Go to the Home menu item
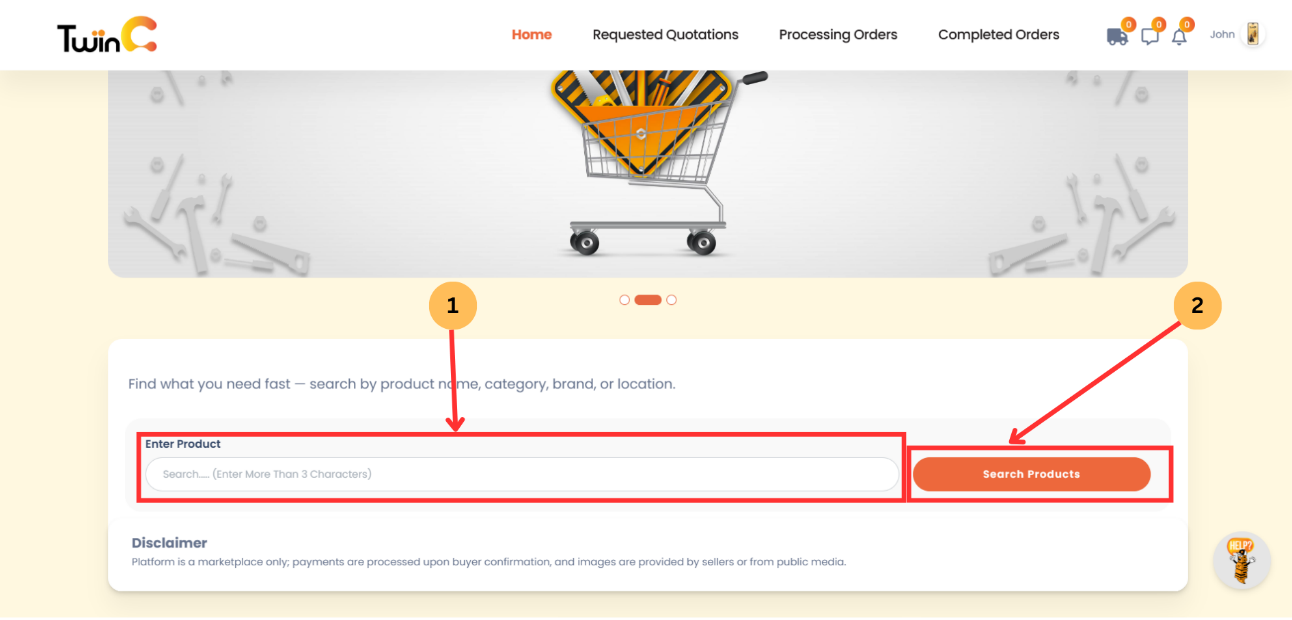This screenshot has width=1292, height=620. 531,34
